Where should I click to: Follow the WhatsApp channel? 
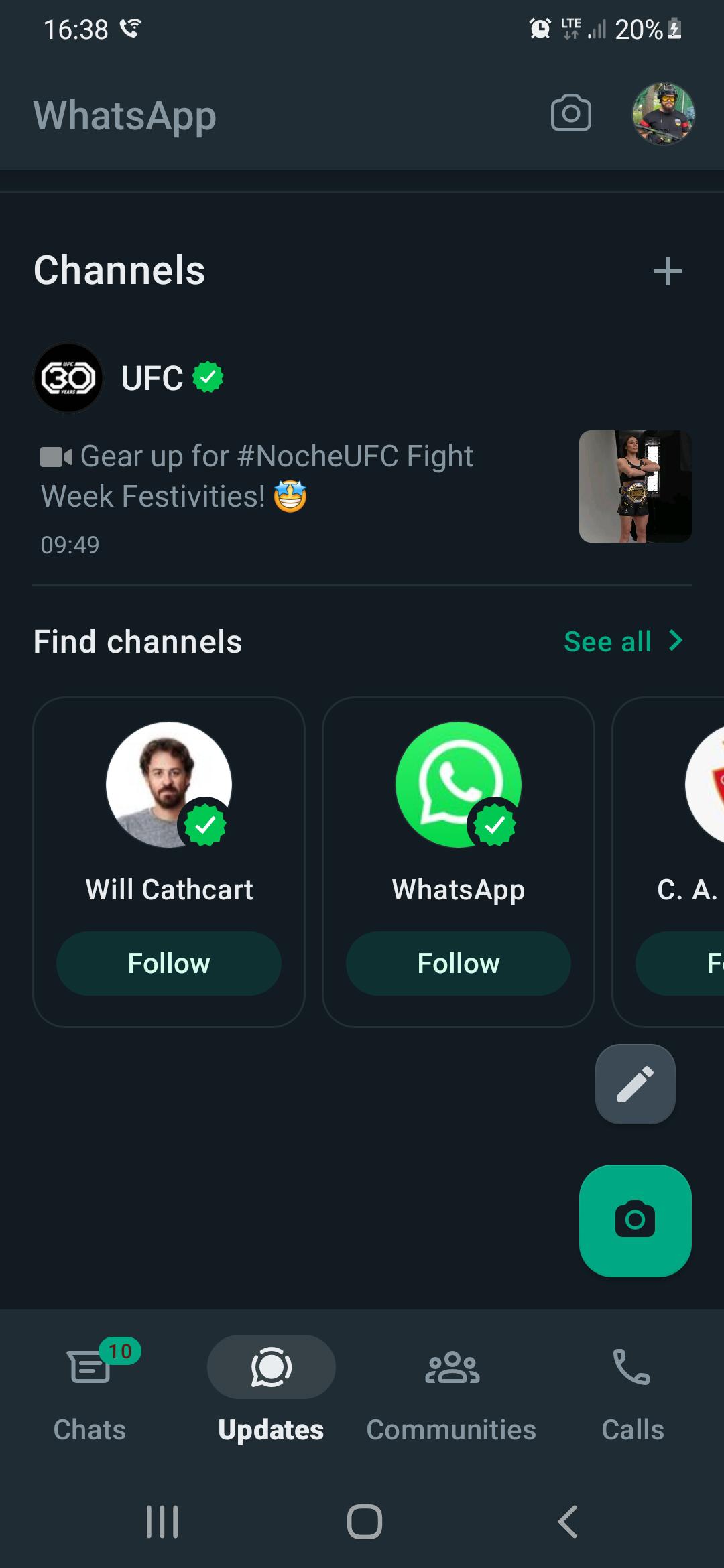coord(458,963)
